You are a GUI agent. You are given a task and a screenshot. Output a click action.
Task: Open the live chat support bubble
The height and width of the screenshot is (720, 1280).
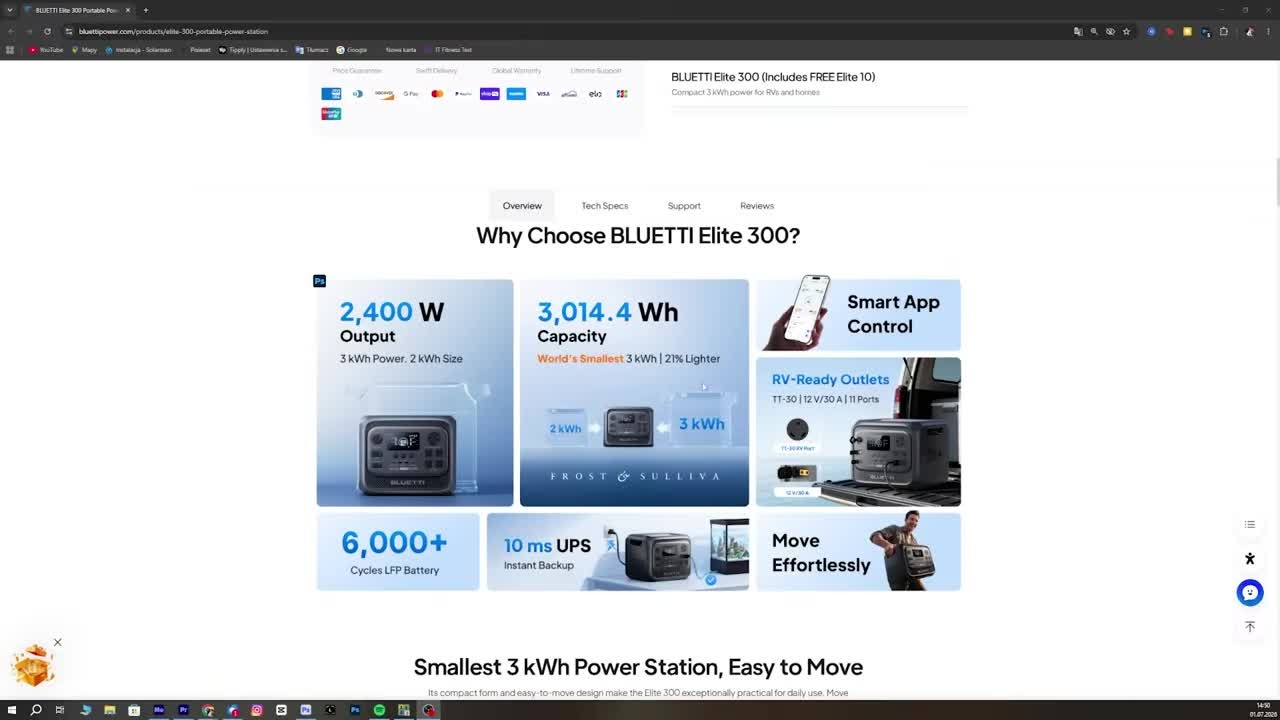point(1249,592)
